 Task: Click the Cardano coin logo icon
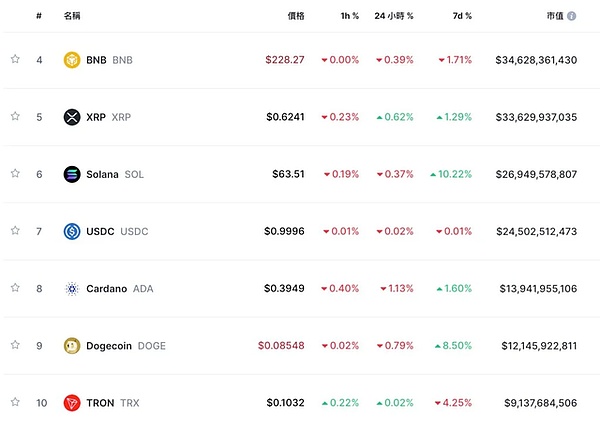tap(71, 289)
